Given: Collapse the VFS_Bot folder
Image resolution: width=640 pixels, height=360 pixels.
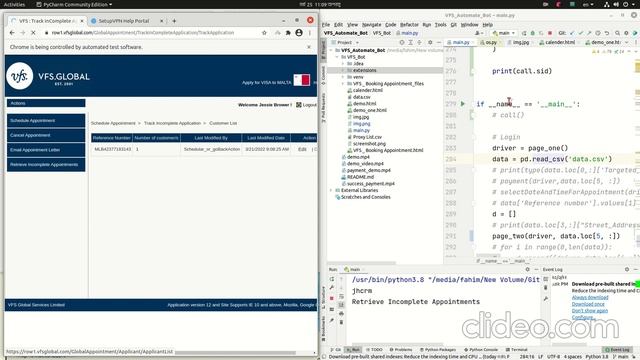Looking at the screenshot, I should pyautogui.click(x=337, y=57).
